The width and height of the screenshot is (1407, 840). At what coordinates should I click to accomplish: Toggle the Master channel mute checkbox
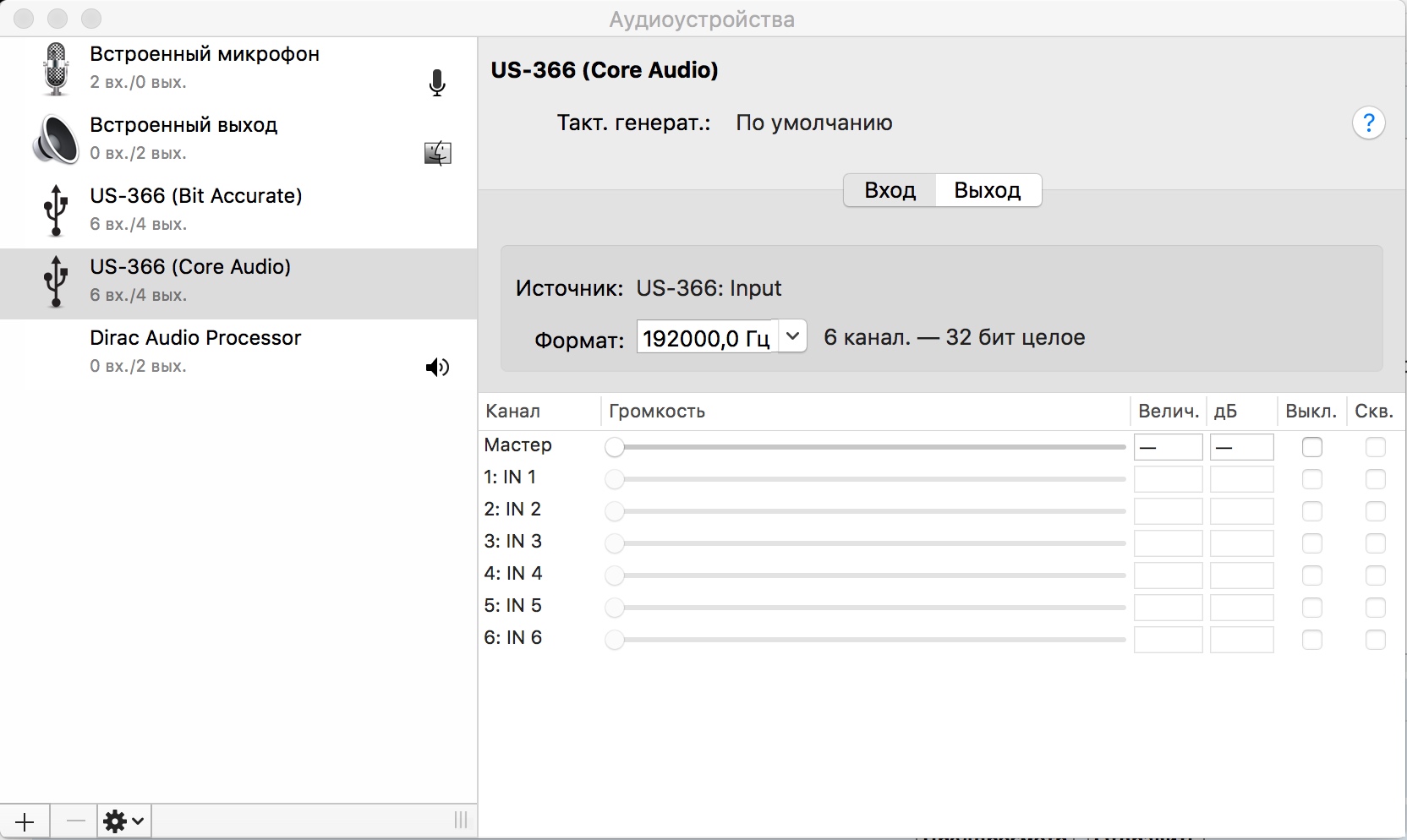pyautogui.click(x=1311, y=447)
